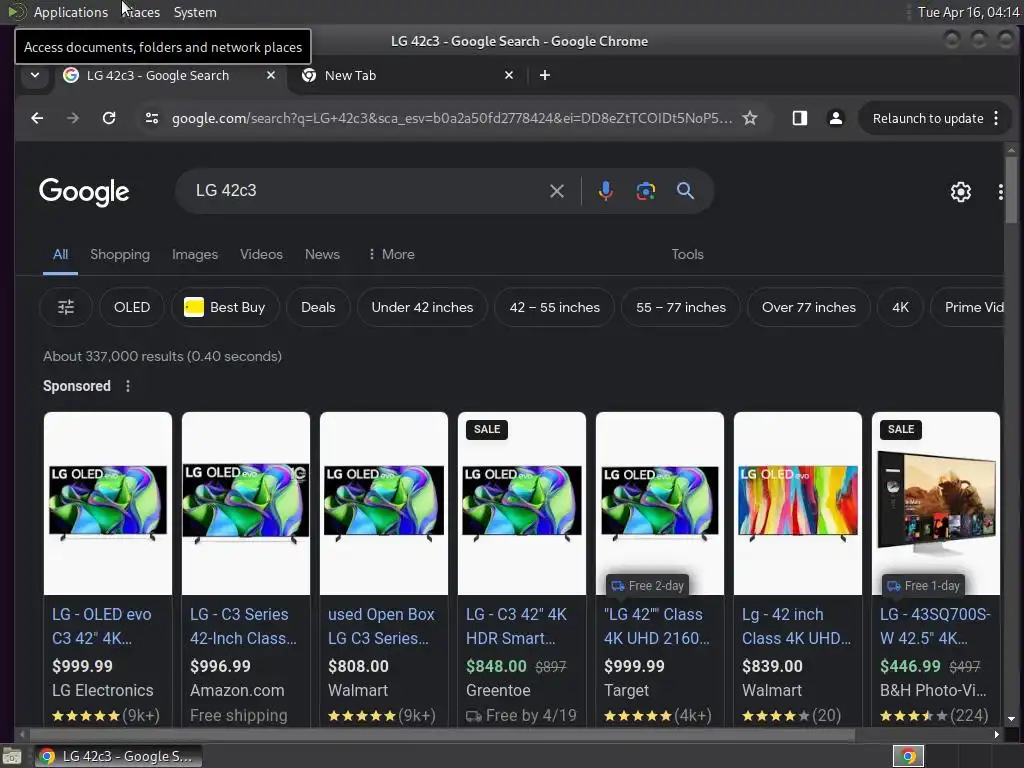Expand the More search categories menu
Image resolution: width=1024 pixels, height=768 pixels.
(x=391, y=254)
